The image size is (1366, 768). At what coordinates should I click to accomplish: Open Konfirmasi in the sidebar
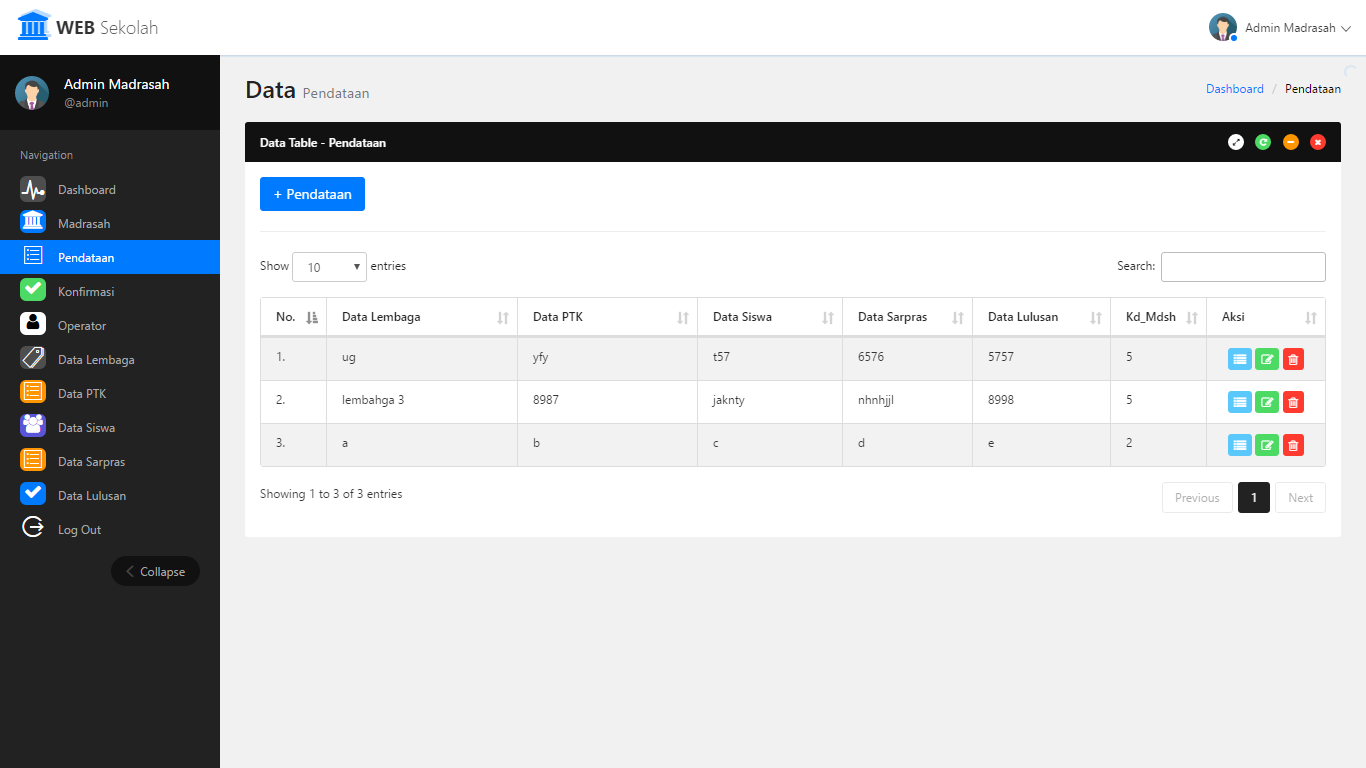(86, 291)
